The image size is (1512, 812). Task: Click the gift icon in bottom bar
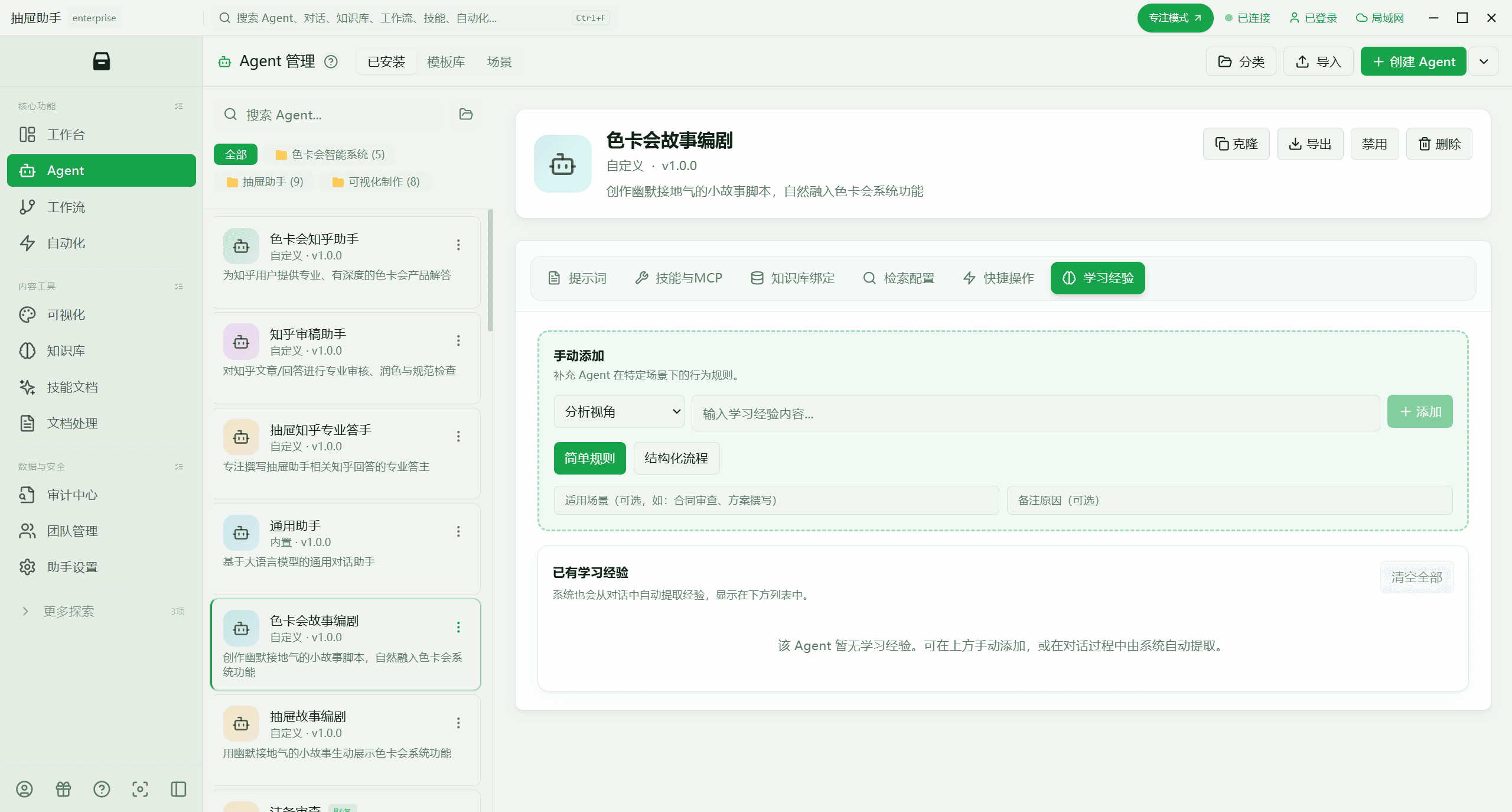tap(63, 789)
